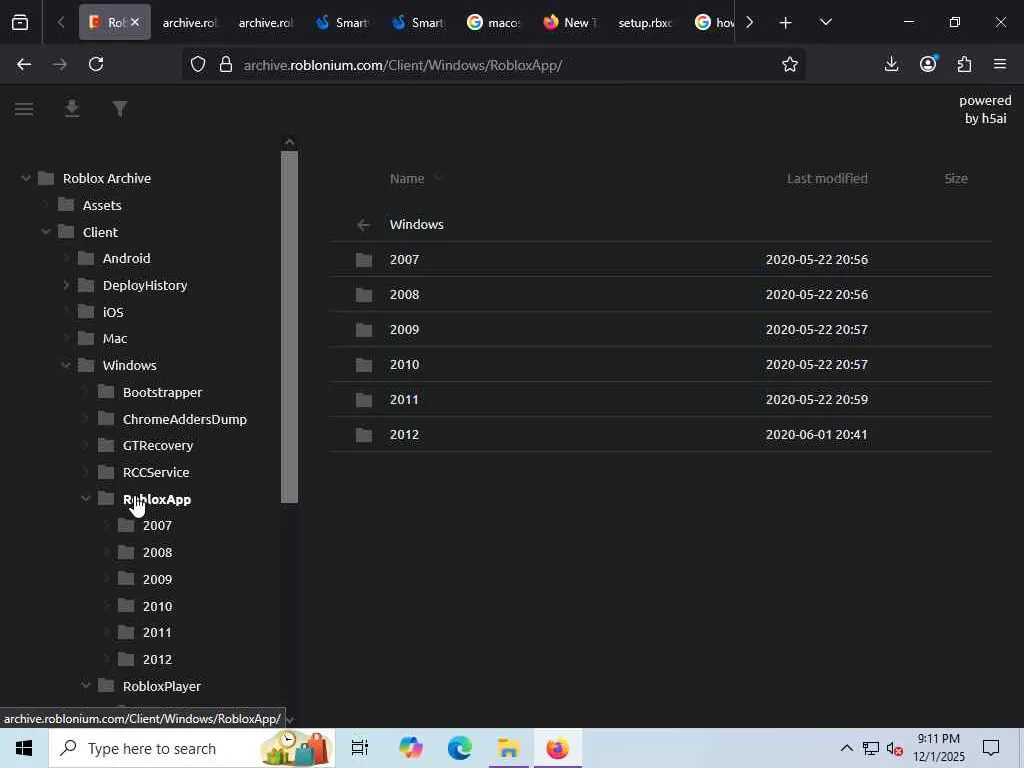Show hidden system tray icons
This screenshot has width=1024, height=768.
(x=846, y=748)
